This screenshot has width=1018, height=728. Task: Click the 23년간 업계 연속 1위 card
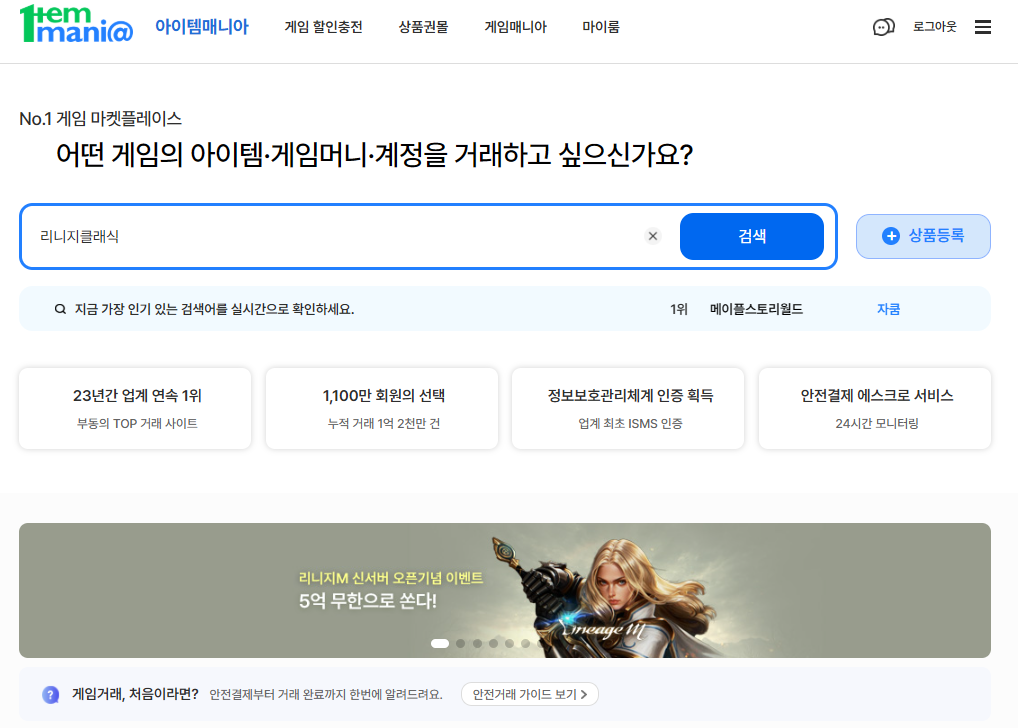(x=135, y=408)
